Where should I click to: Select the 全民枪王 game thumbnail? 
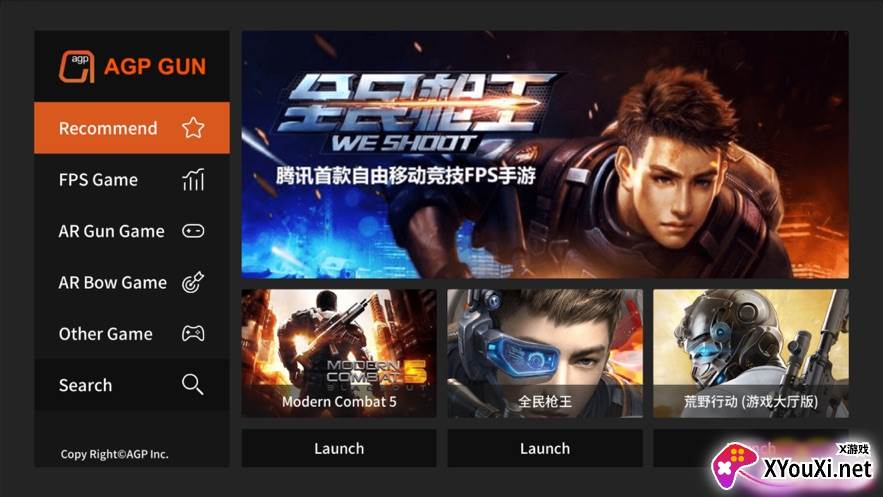pos(545,353)
